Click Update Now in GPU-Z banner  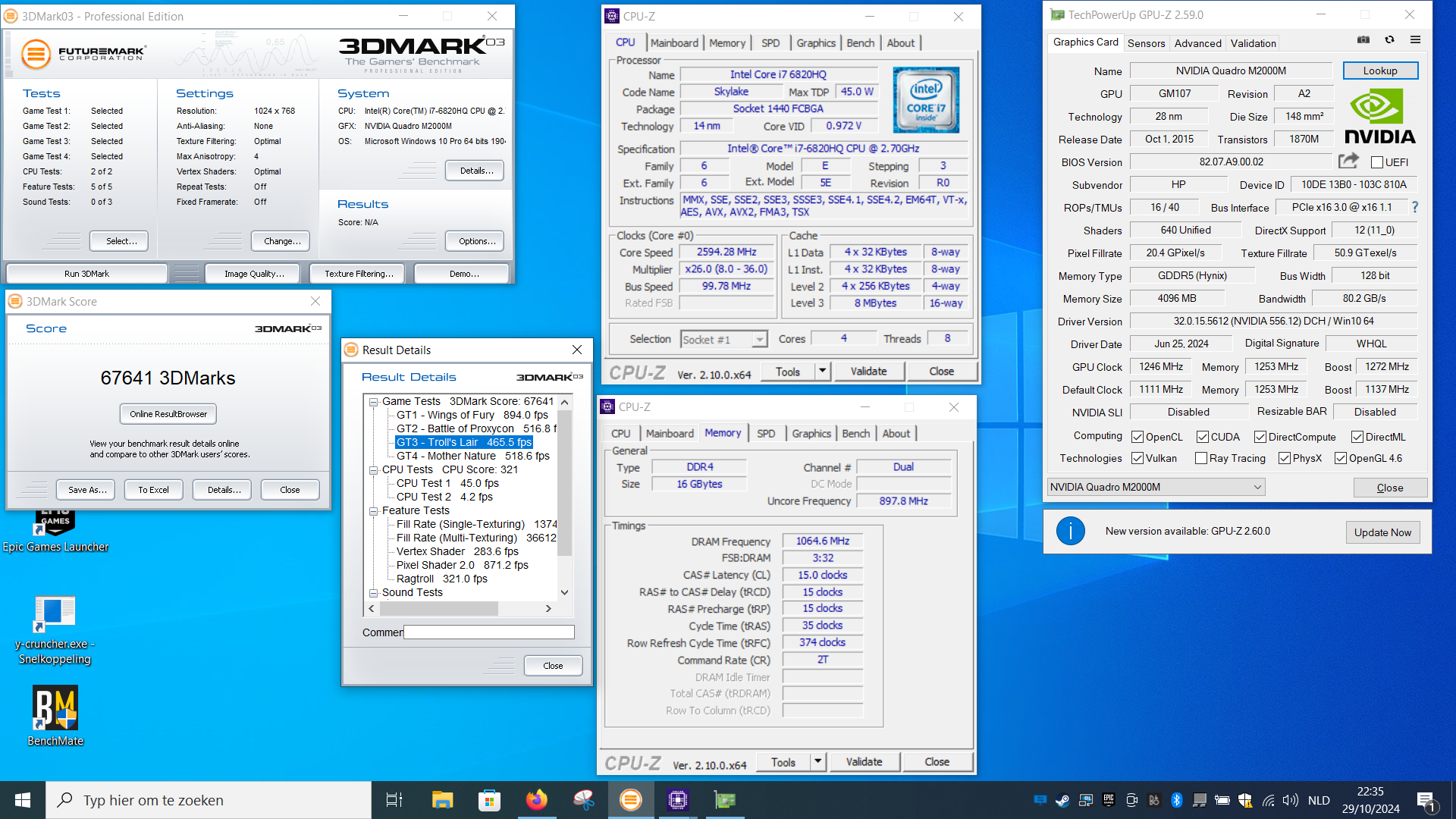coord(1382,532)
